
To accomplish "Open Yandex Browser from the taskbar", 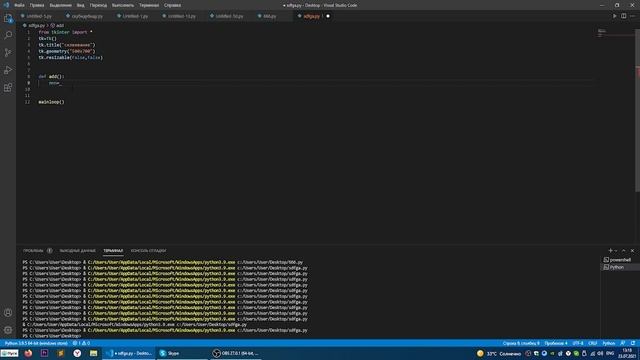I will (77, 353).
